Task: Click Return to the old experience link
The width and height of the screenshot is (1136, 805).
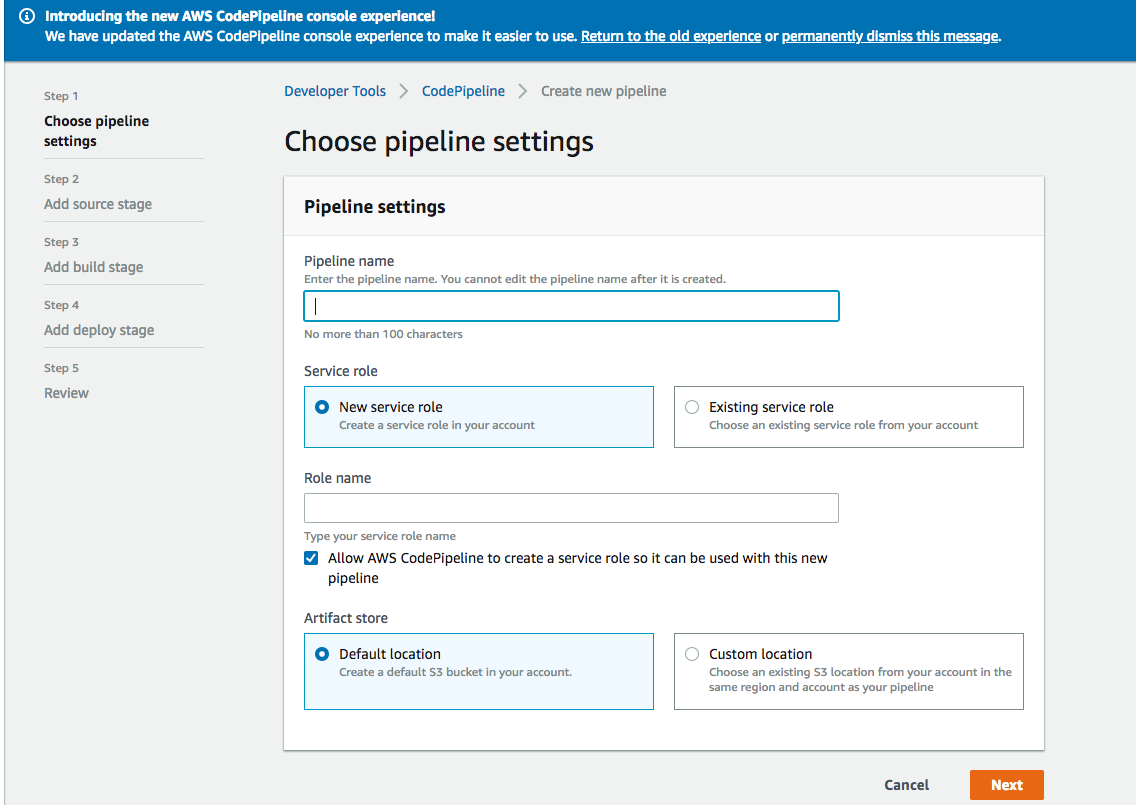Action: [x=671, y=36]
